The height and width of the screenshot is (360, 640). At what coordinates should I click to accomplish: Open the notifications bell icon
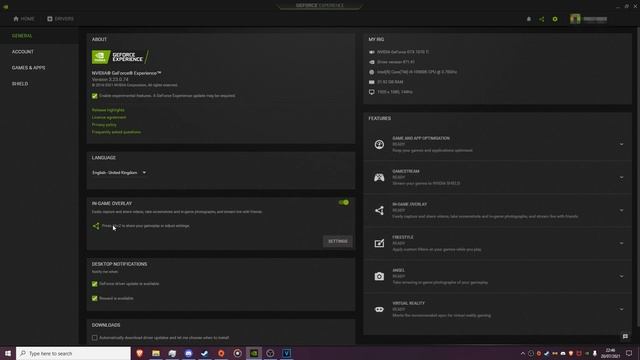529,19
